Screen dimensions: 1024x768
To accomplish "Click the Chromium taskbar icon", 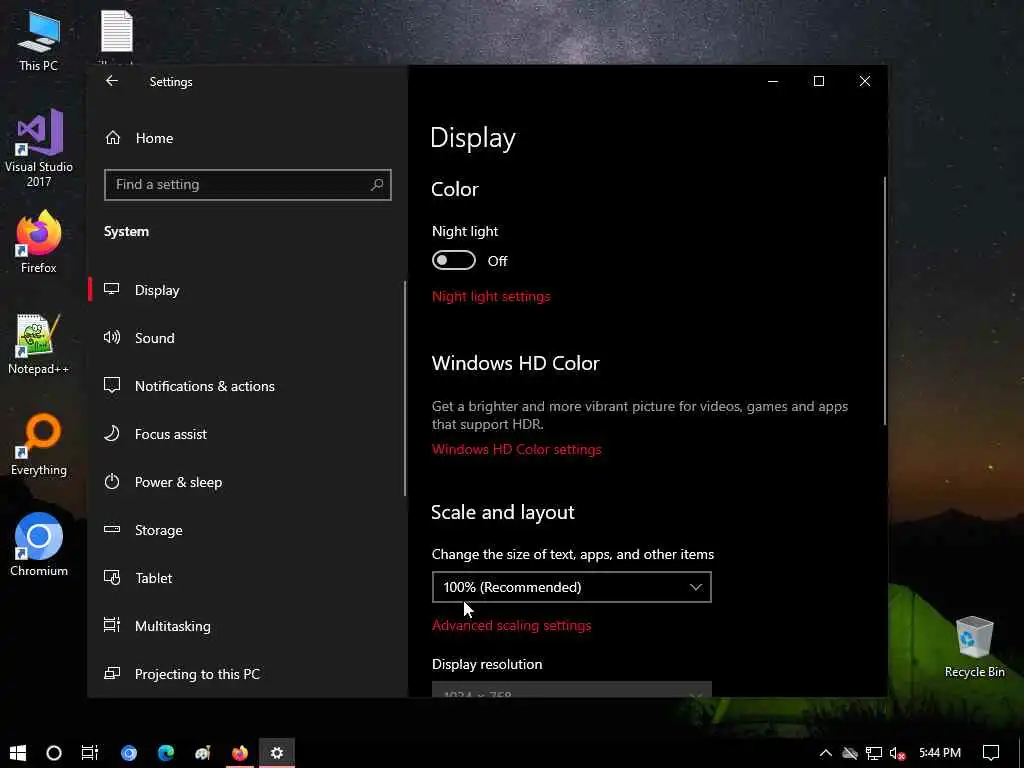I will (x=129, y=753).
